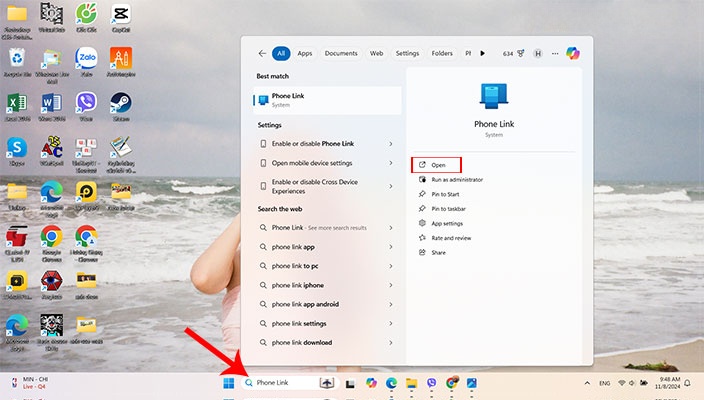704x400 pixels.
Task: Select Phone Link best match result
Action: point(327,100)
